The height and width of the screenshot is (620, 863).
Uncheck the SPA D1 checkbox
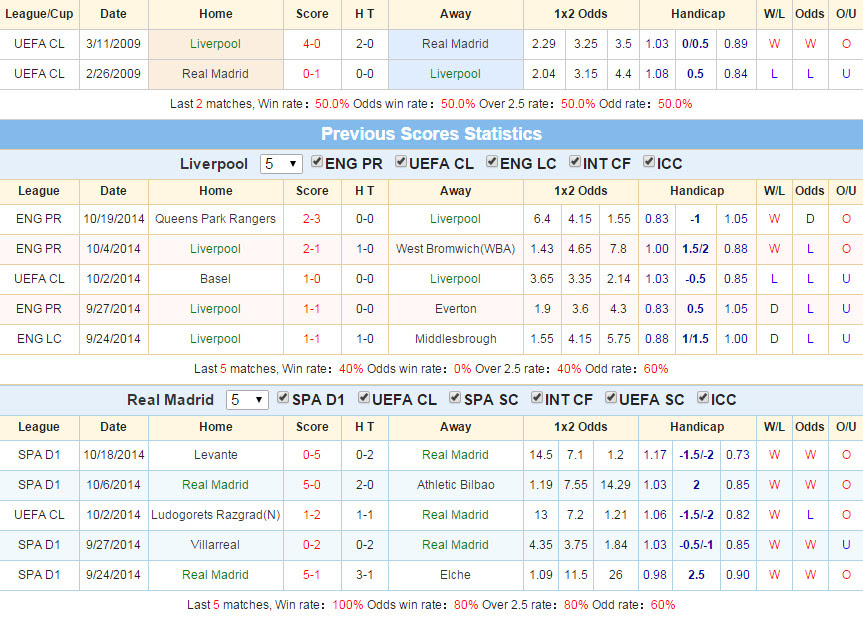coord(283,398)
